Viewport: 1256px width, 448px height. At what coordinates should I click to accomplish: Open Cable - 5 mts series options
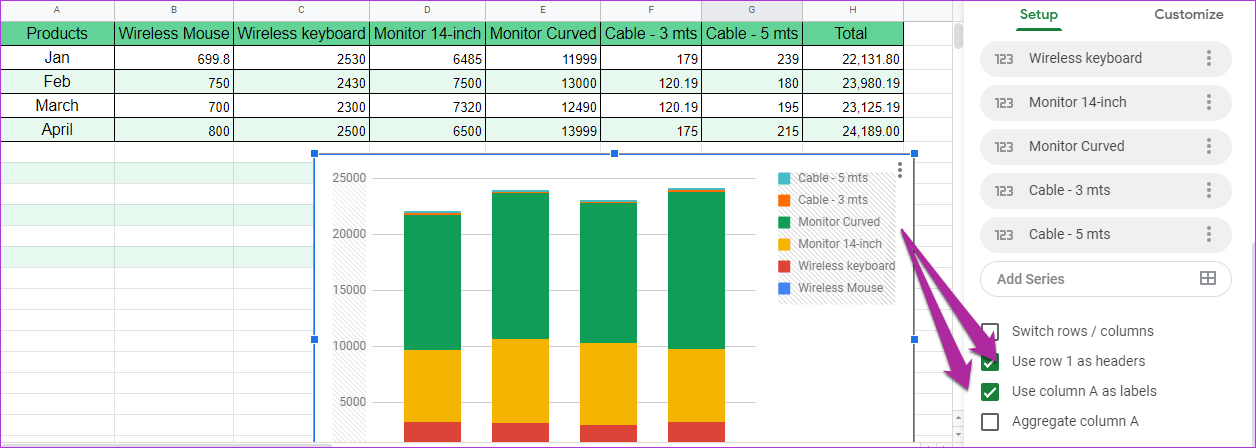(1209, 234)
